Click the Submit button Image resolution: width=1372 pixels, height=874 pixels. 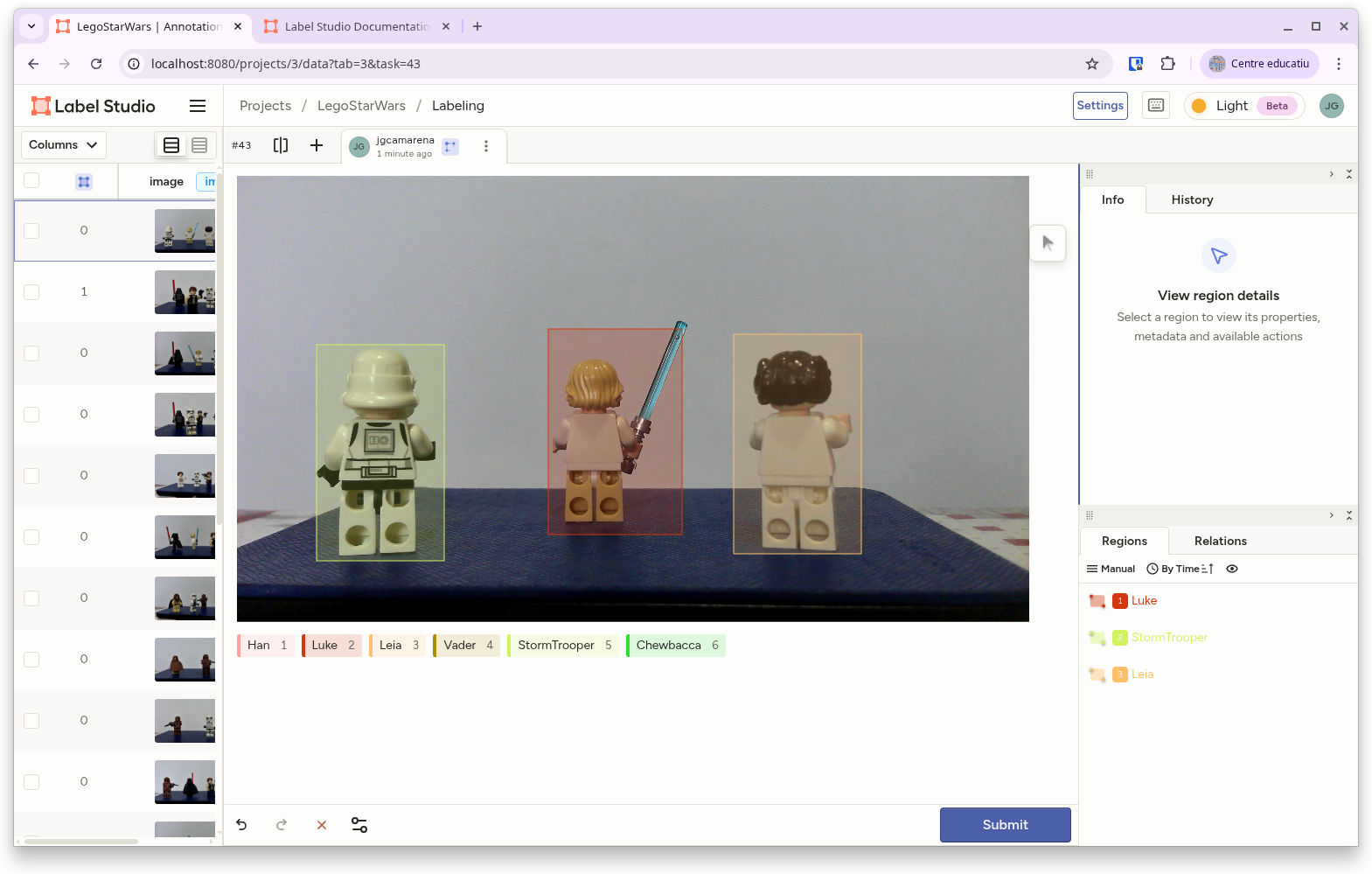click(1005, 825)
